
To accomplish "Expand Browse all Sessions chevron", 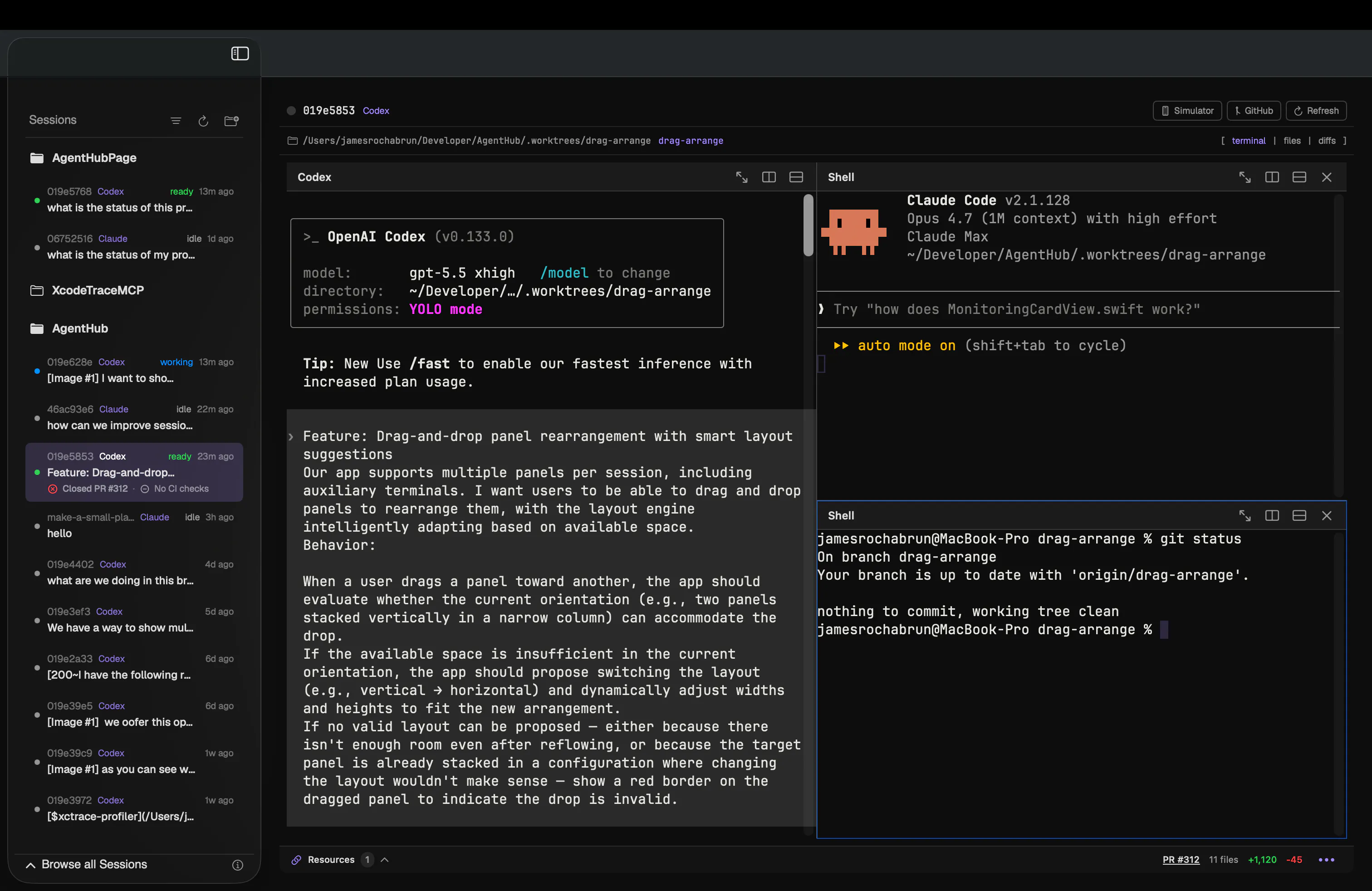I will [30, 865].
